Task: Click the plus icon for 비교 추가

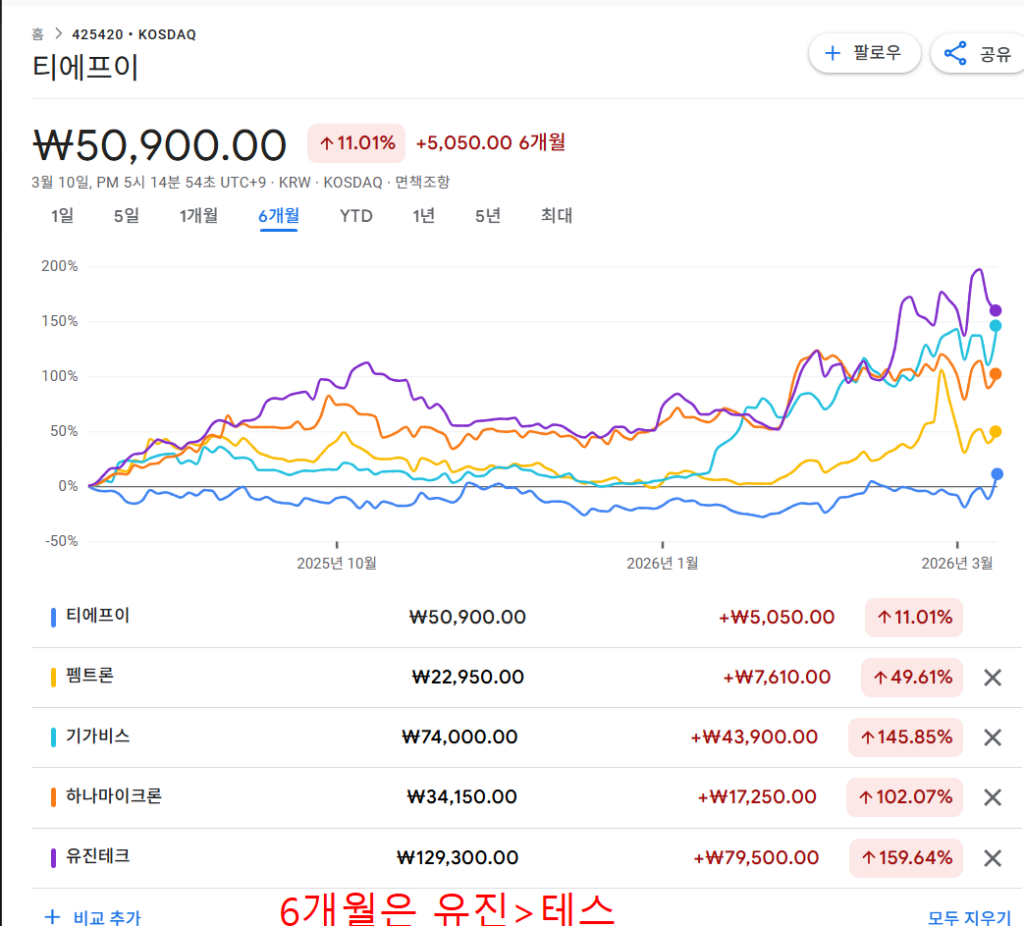Action: click(x=52, y=917)
